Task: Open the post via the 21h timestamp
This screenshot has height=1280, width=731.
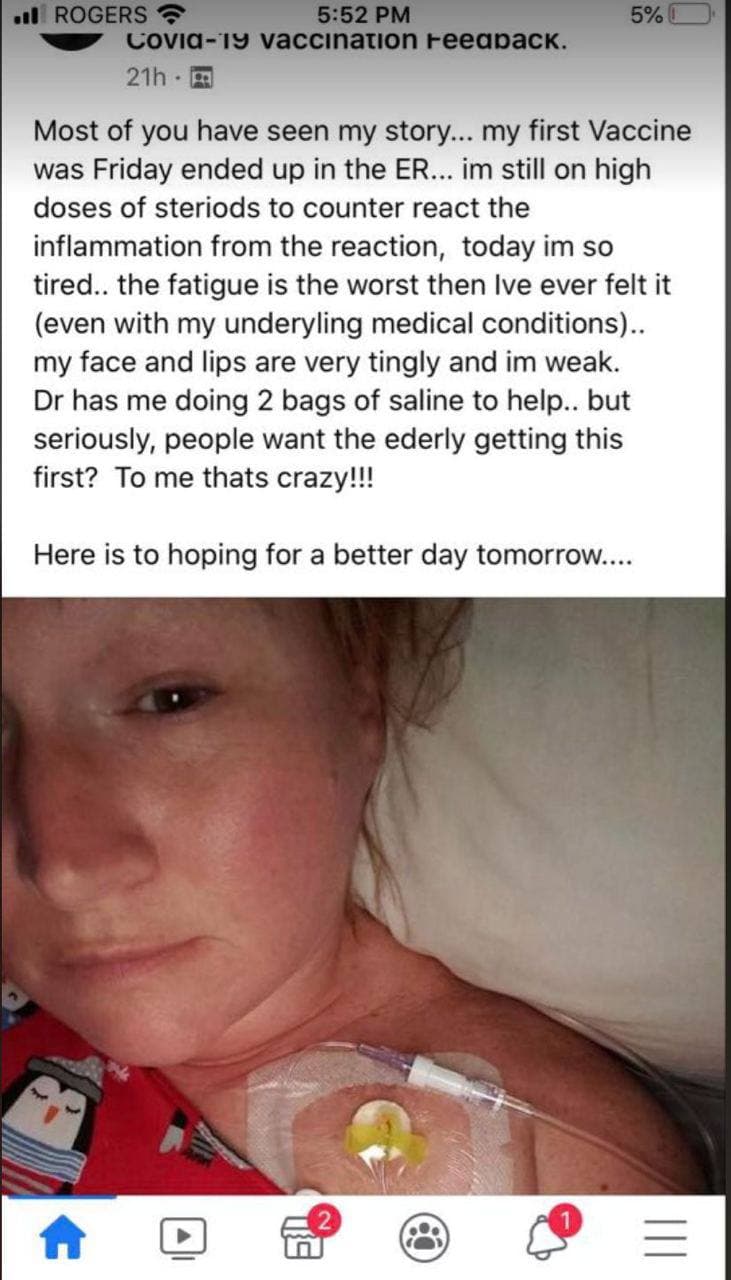Action: (146, 77)
